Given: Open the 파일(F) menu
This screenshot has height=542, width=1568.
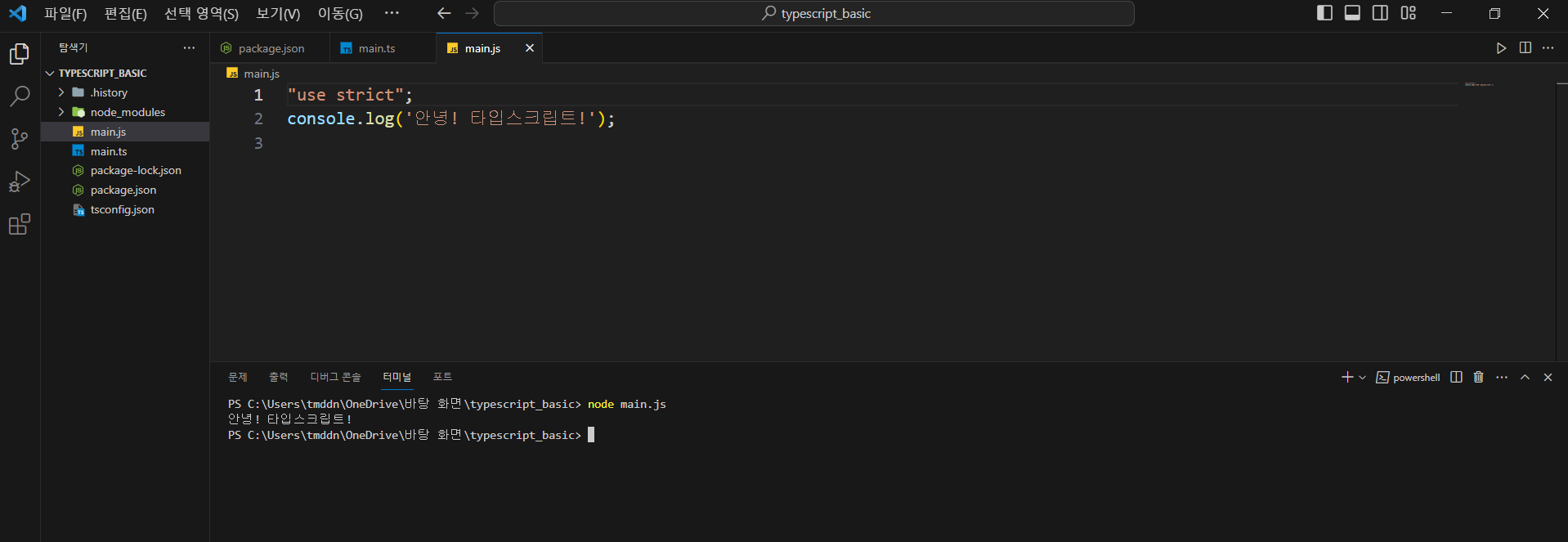Looking at the screenshot, I should 65,14.
